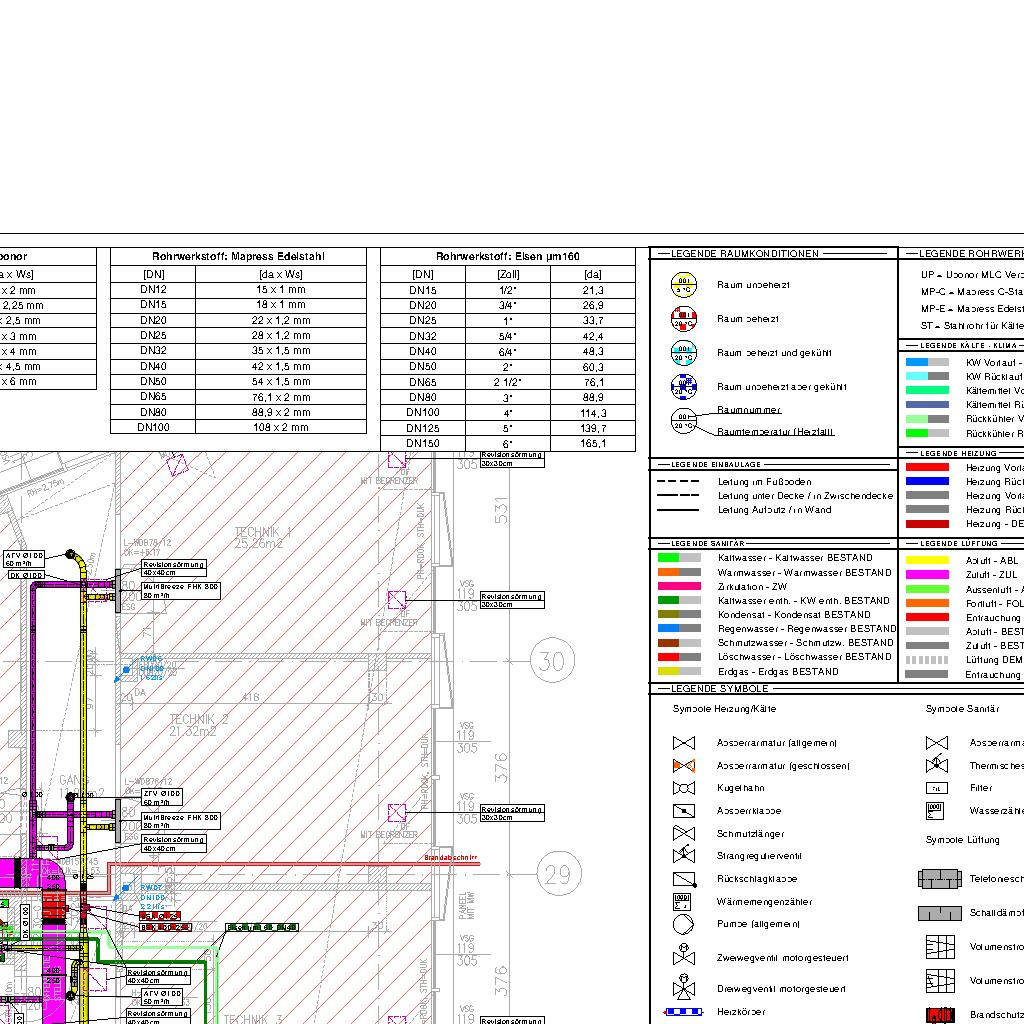Select the yellow Raum unbeheizt room marker
Viewport: 1024px width, 1024px height.
pos(684,285)
